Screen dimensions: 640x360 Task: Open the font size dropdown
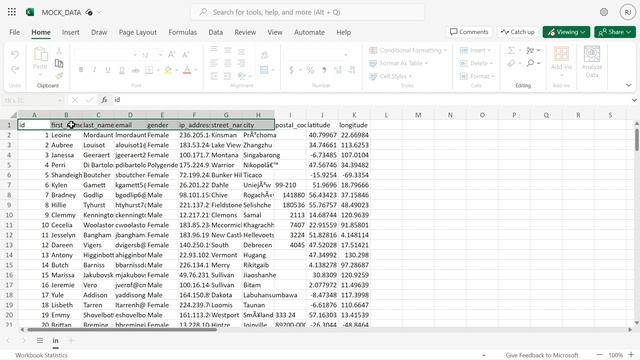click(x=160, y=55)
